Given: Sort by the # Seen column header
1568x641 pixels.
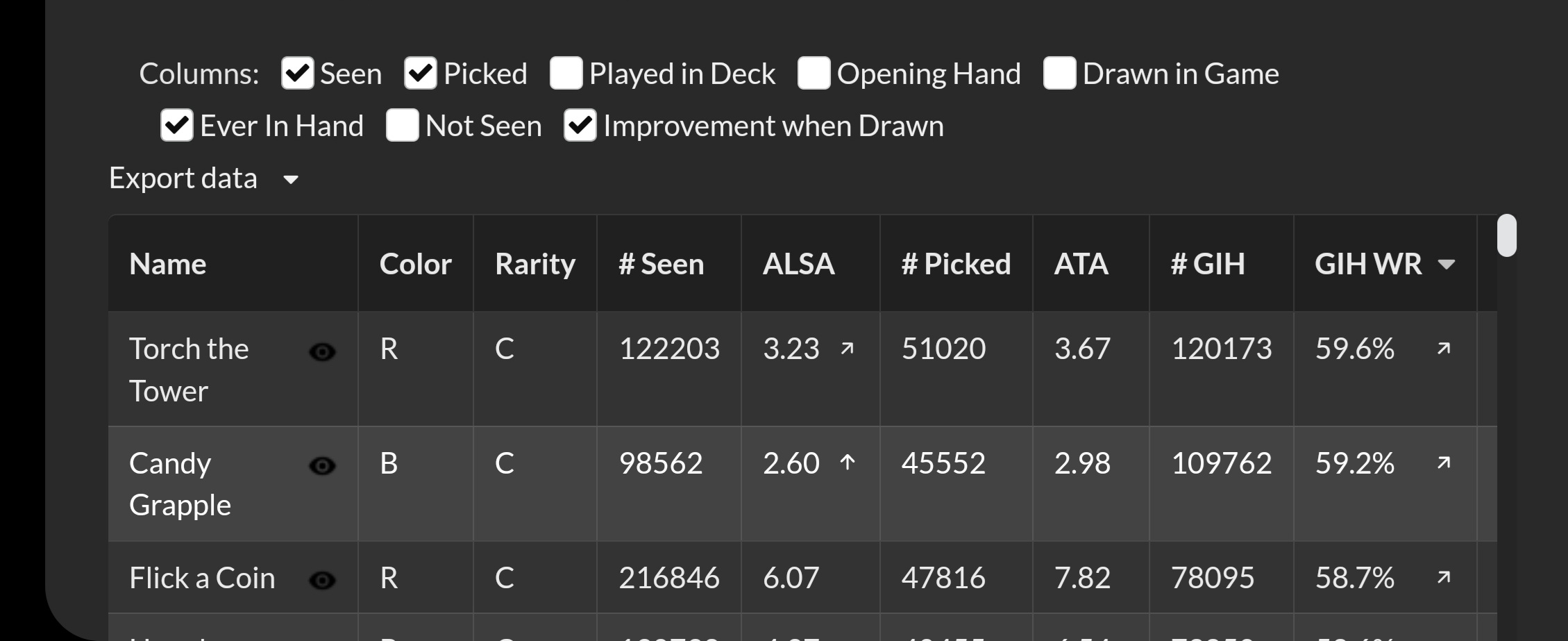Looking at the screenshot, I should 661,264.
